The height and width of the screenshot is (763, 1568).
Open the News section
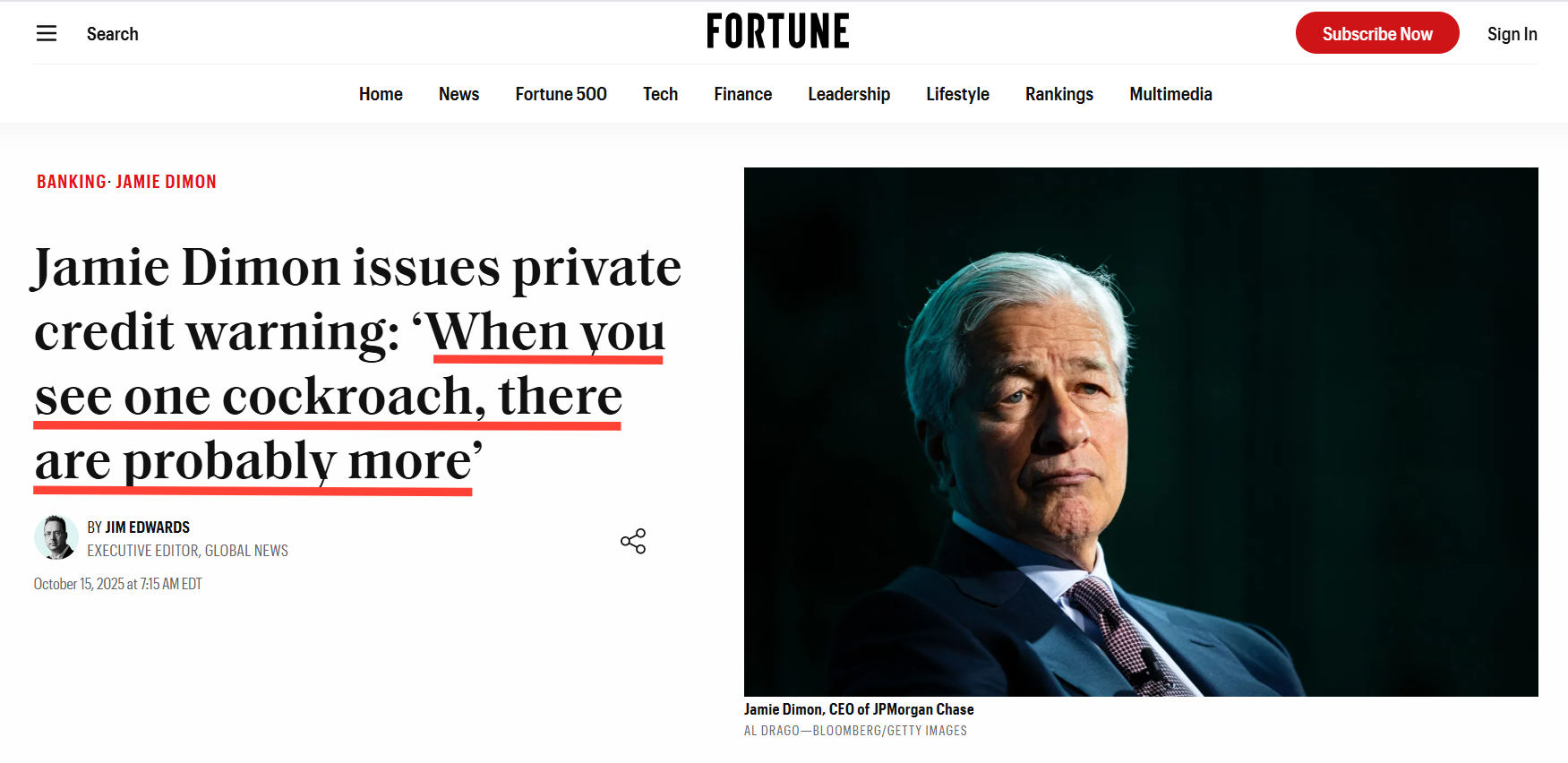(458, 94)
